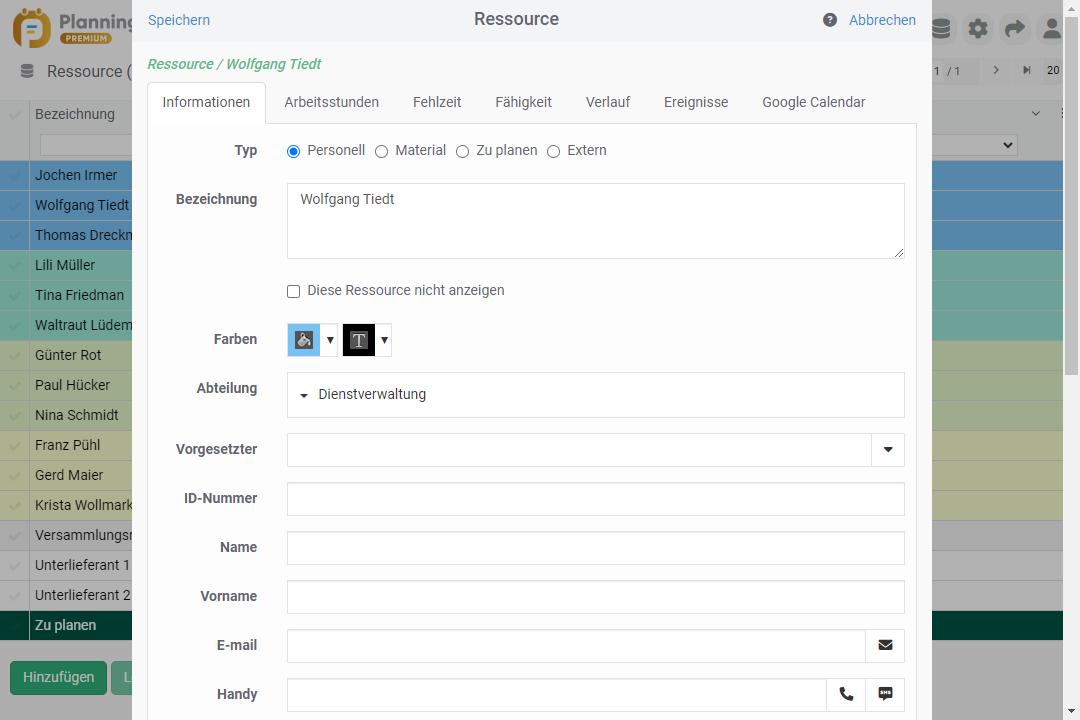This screenshot has width=1080, height=720.
Task: Click Abbrechen to cancel editing
Action: (x=882, y=20)
